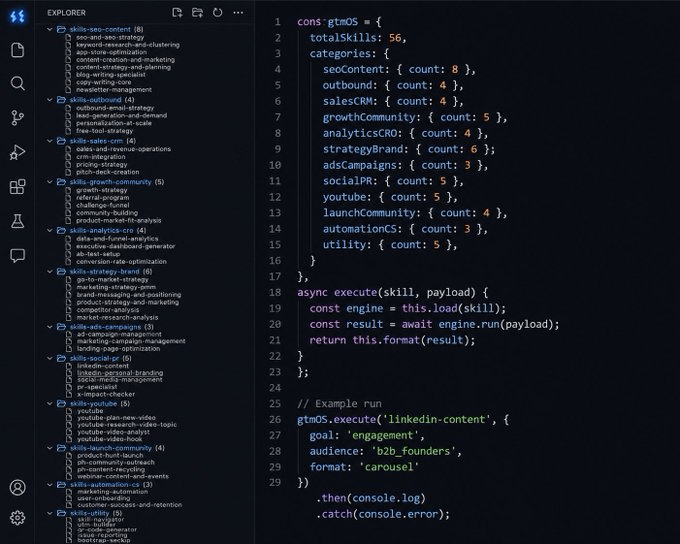Screen dimensions: 680x544
Task: Create a new file from Explorer header
Action: point(177,13)
